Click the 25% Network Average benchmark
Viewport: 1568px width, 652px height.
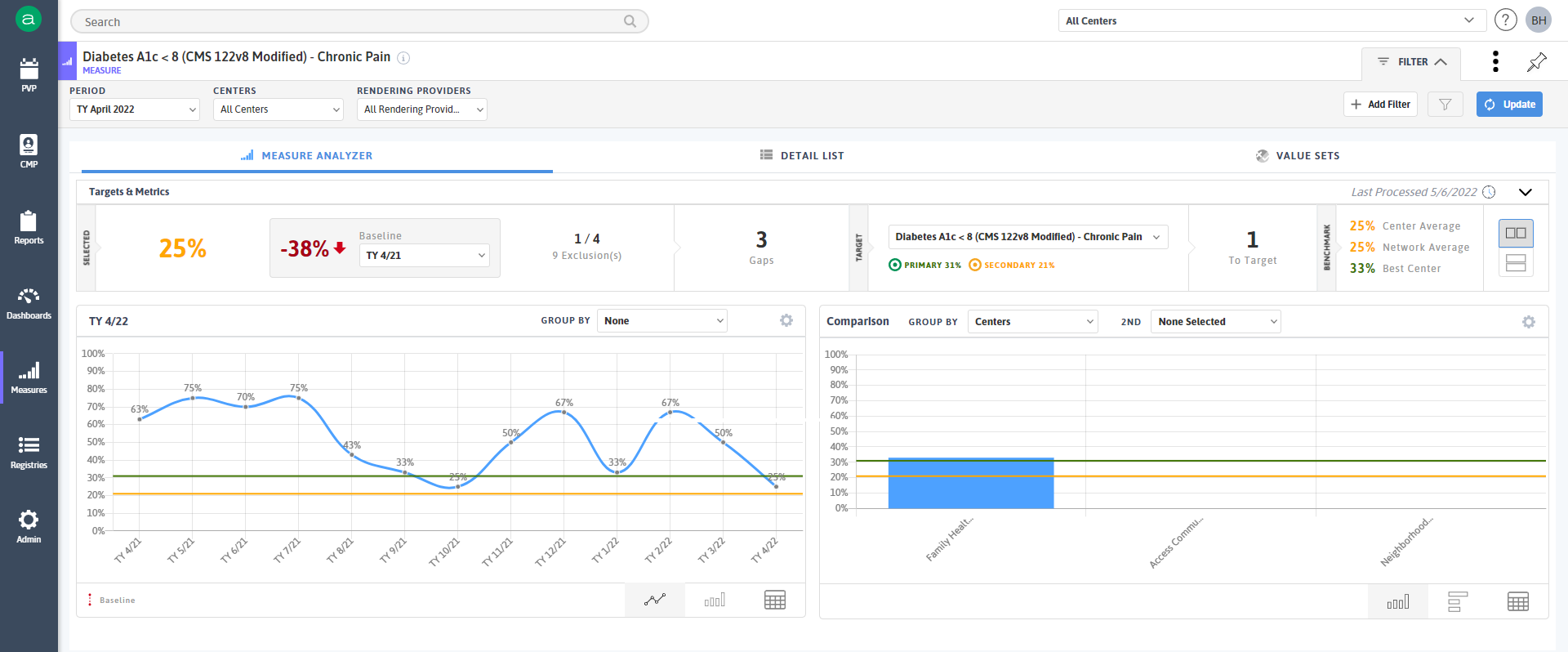(1409, 247)
